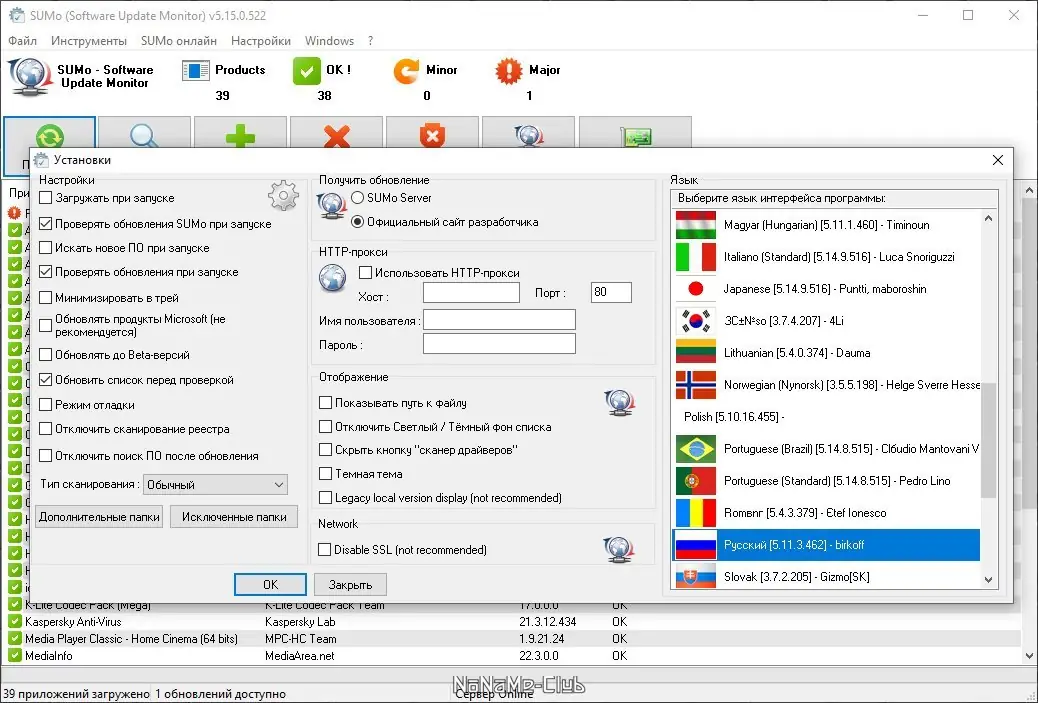Screen dimensions: 1038x703
Task: Click the SUMo globe logo icon
Action: (x=30, y=76)
